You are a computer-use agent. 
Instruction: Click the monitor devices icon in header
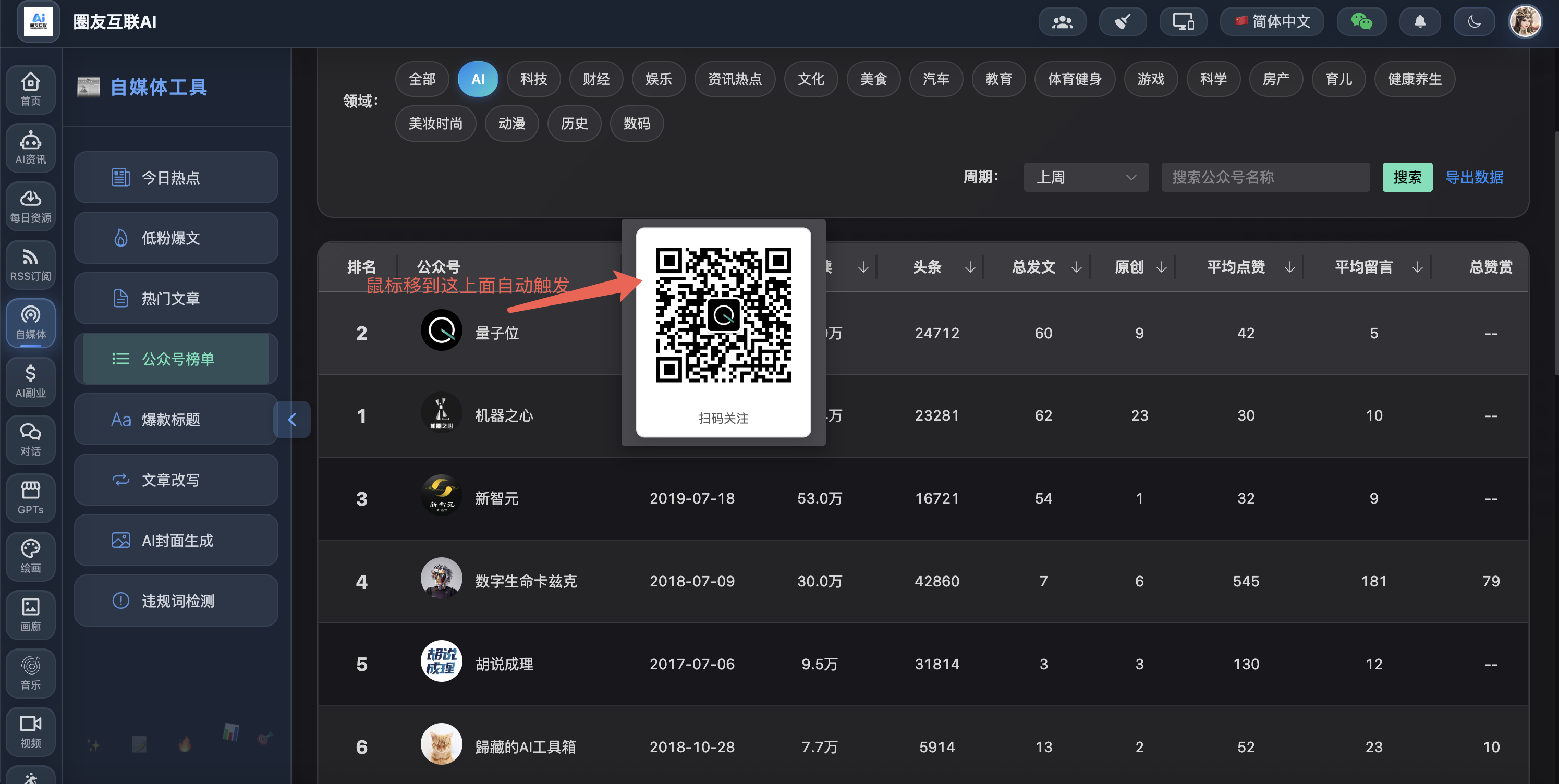click(x=1183, y=22)
